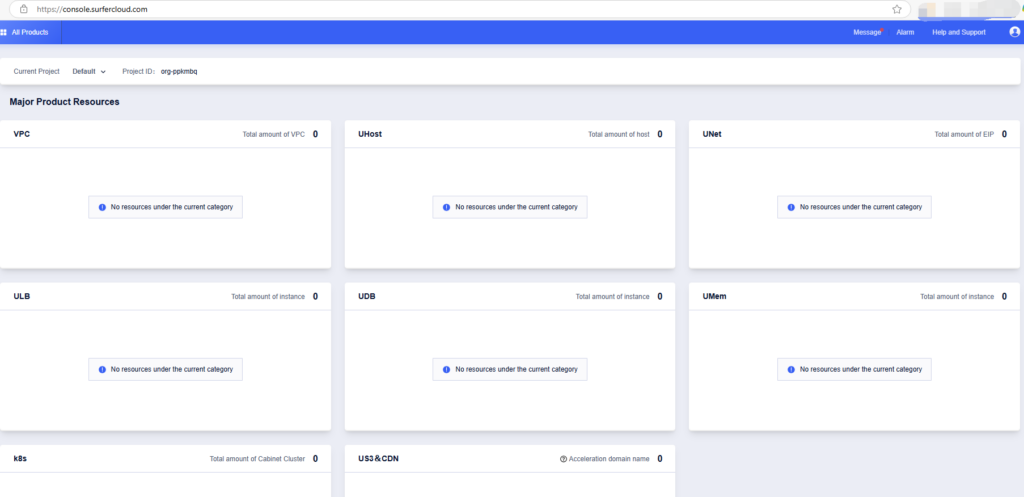
Task: Click the All Products label
Action: 30,32
